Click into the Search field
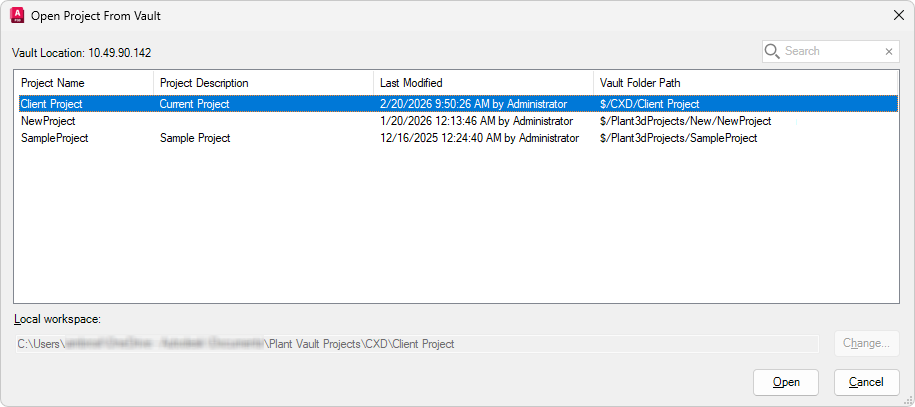 [830, 51]
